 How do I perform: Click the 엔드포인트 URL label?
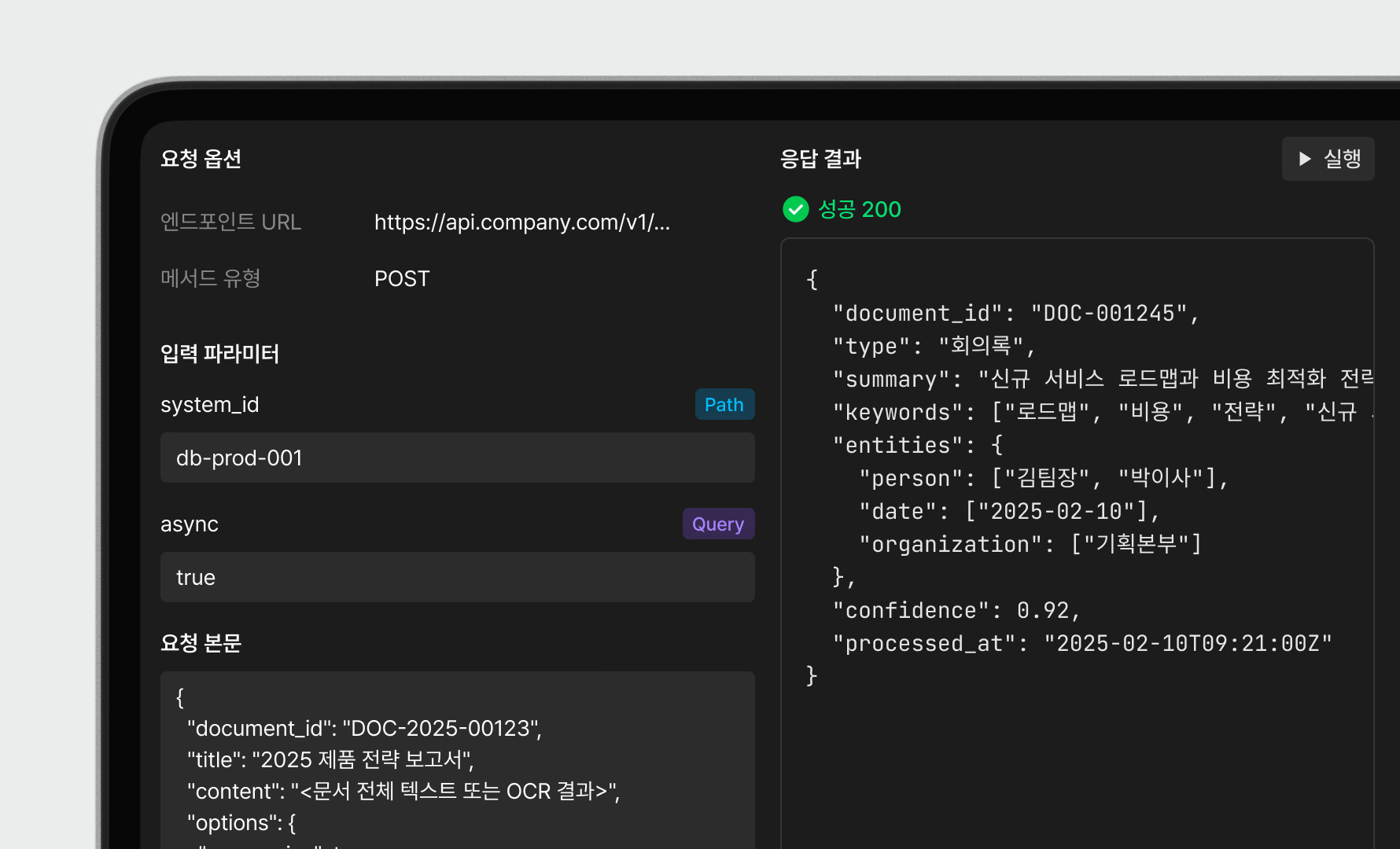click(230, 222)
